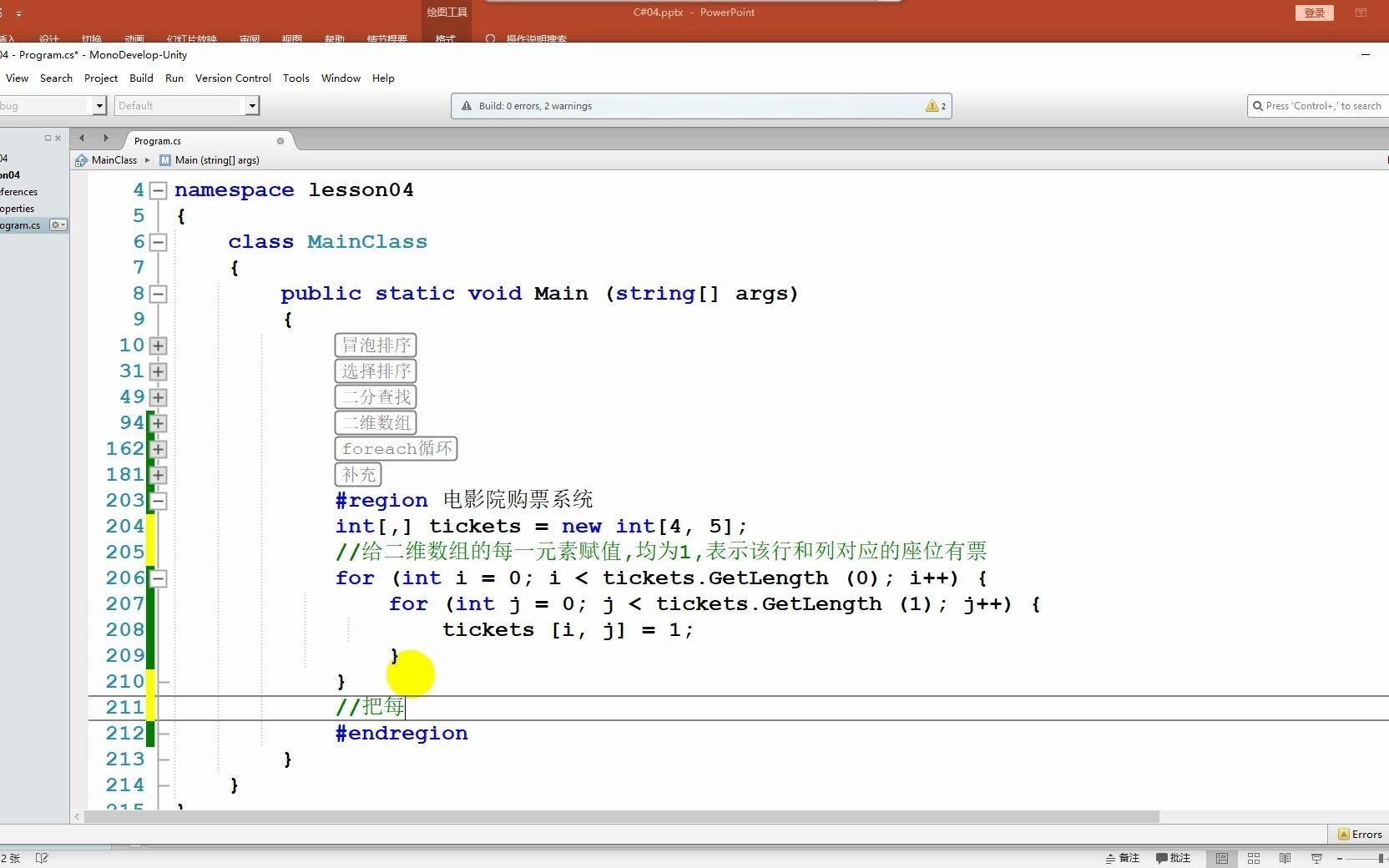The image size is (1389, 868).
Task: Expand the 冒泡排序 region at line 10
Action: pos(158,346)
